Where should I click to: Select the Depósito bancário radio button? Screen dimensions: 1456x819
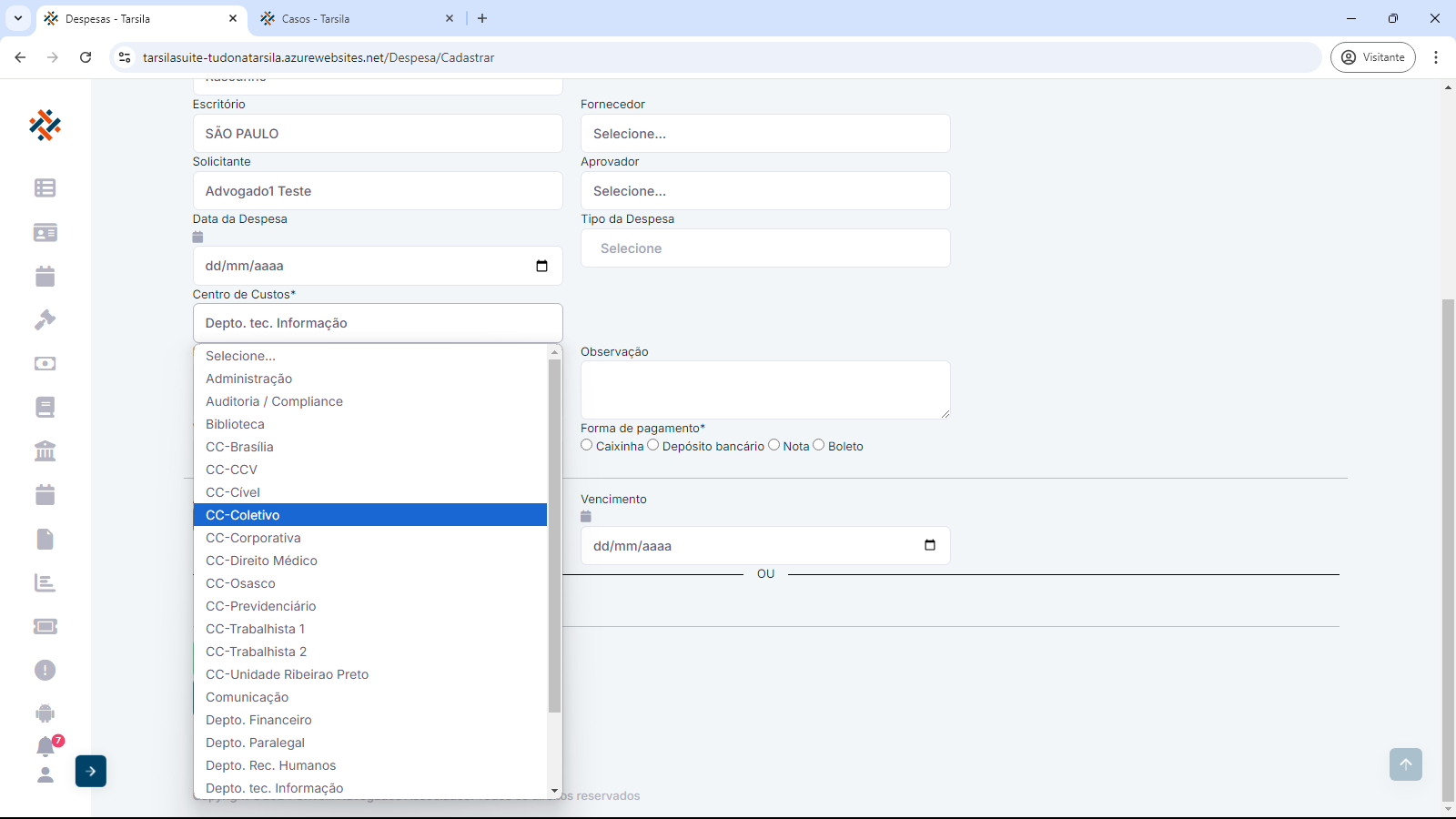coord(652,445)
